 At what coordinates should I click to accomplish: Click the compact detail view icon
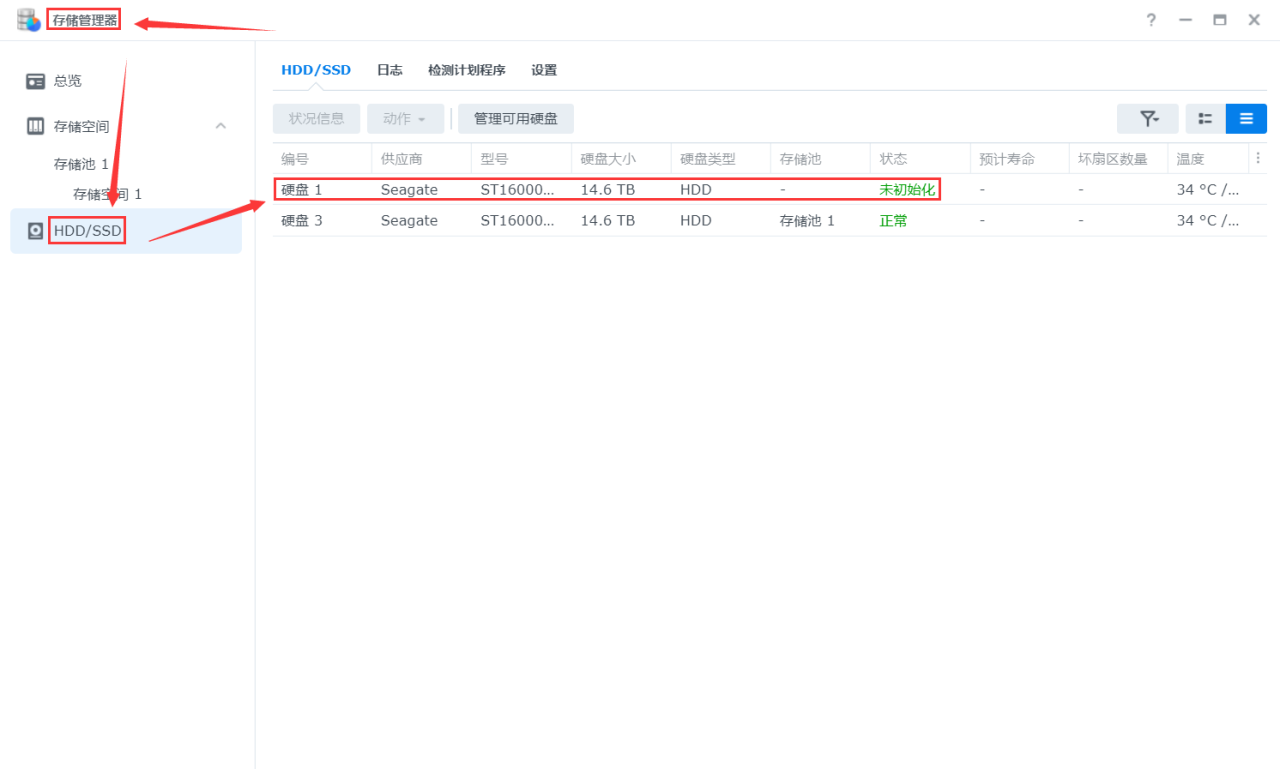1204,118
